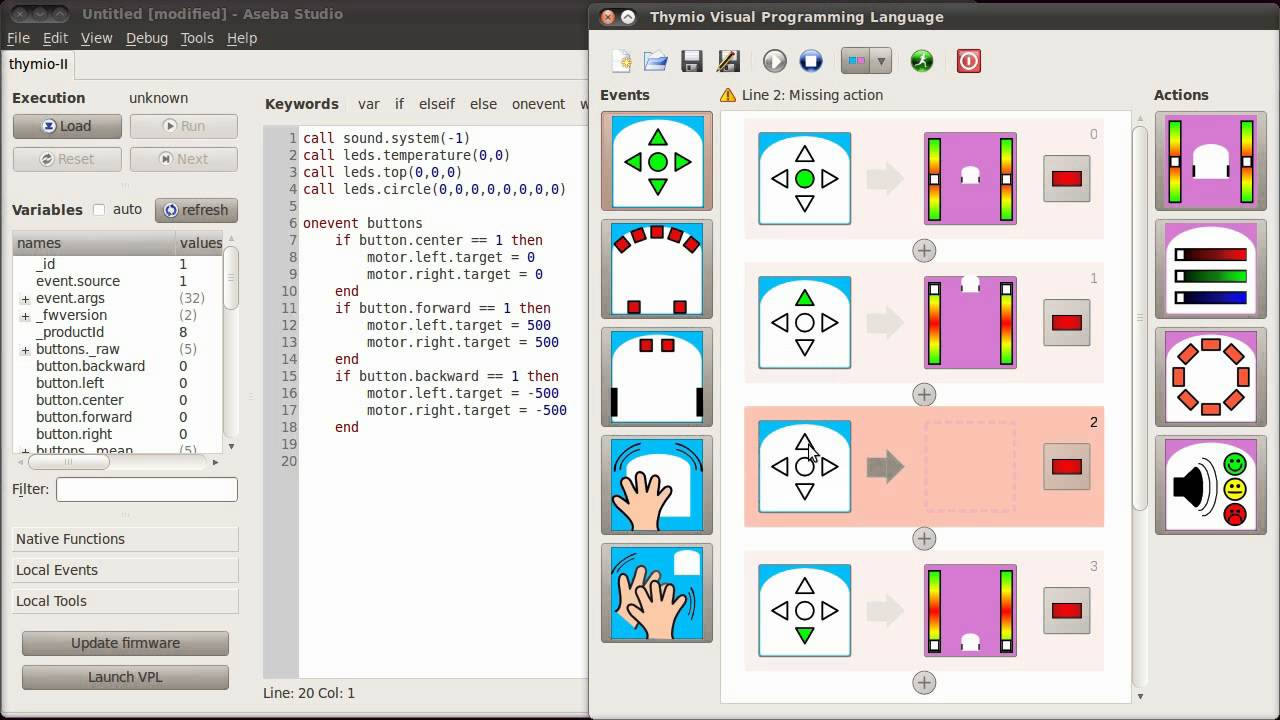
Task: Toggle the down arrow in line 3 event
Action: point(805,636)
